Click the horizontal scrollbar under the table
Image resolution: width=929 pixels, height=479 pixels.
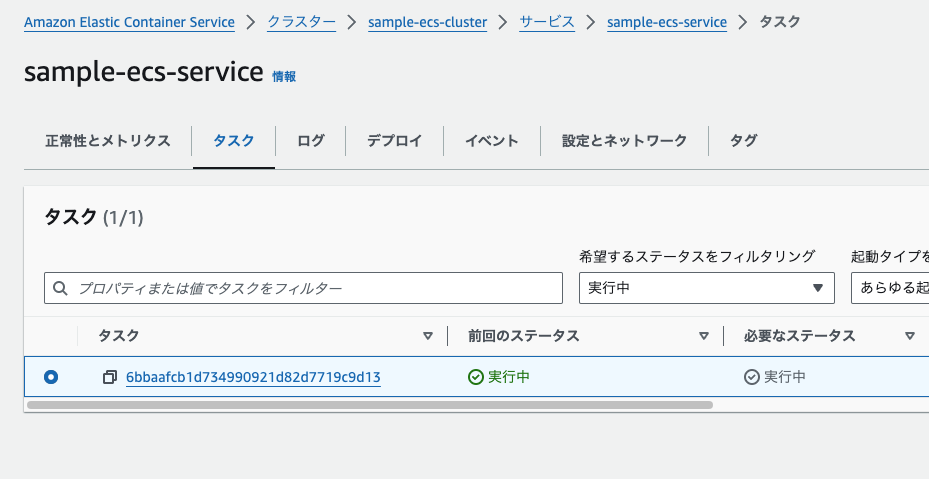pyautogui.click(x=370, y=405)
